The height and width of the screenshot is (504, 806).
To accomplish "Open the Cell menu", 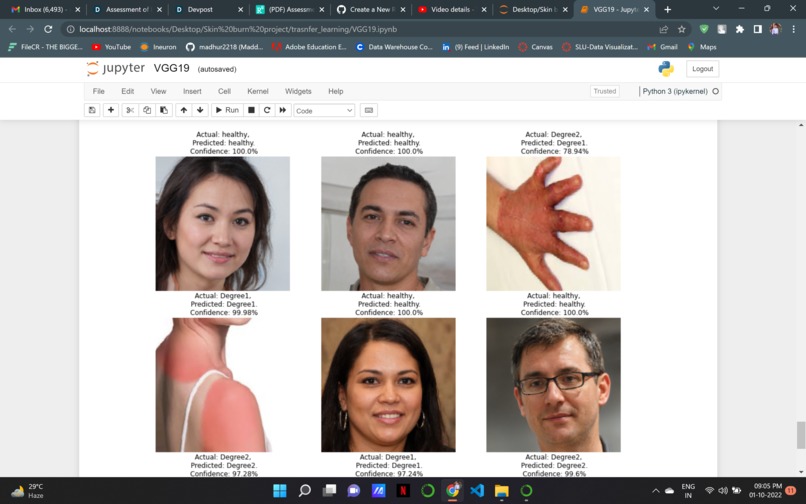I will [x=224, y=91].
